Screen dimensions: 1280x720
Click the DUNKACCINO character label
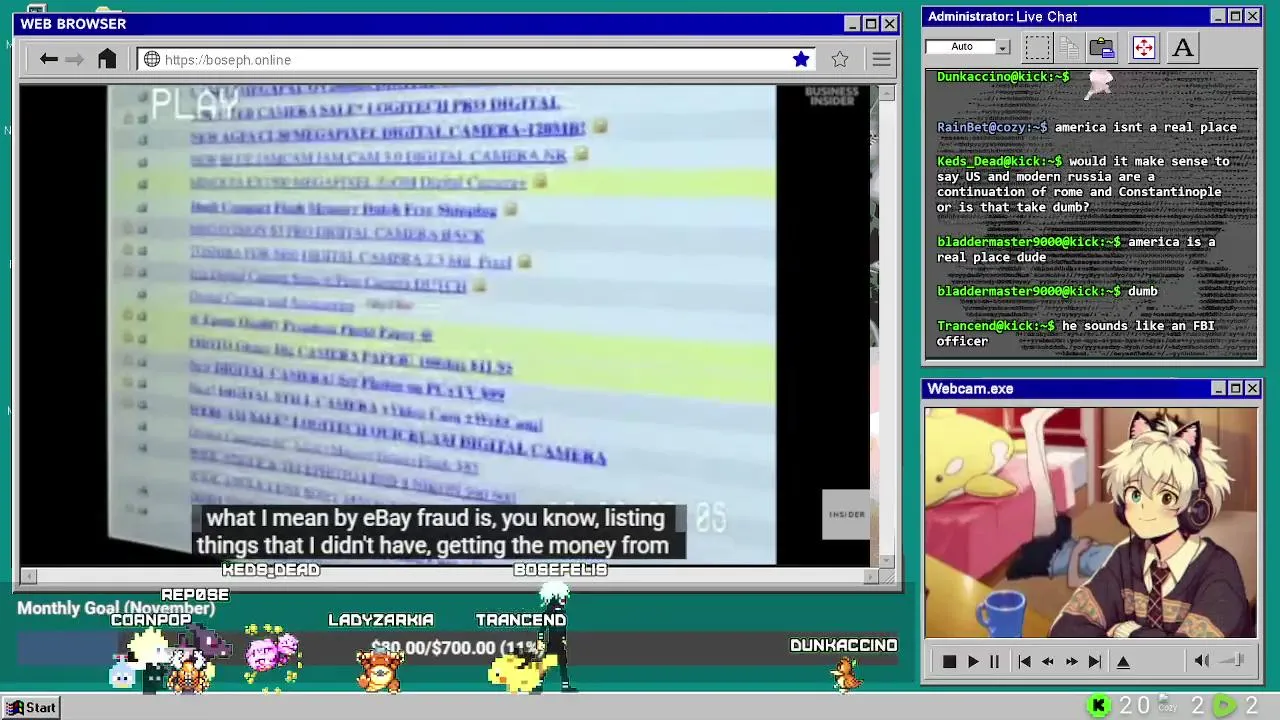[844, 645]
